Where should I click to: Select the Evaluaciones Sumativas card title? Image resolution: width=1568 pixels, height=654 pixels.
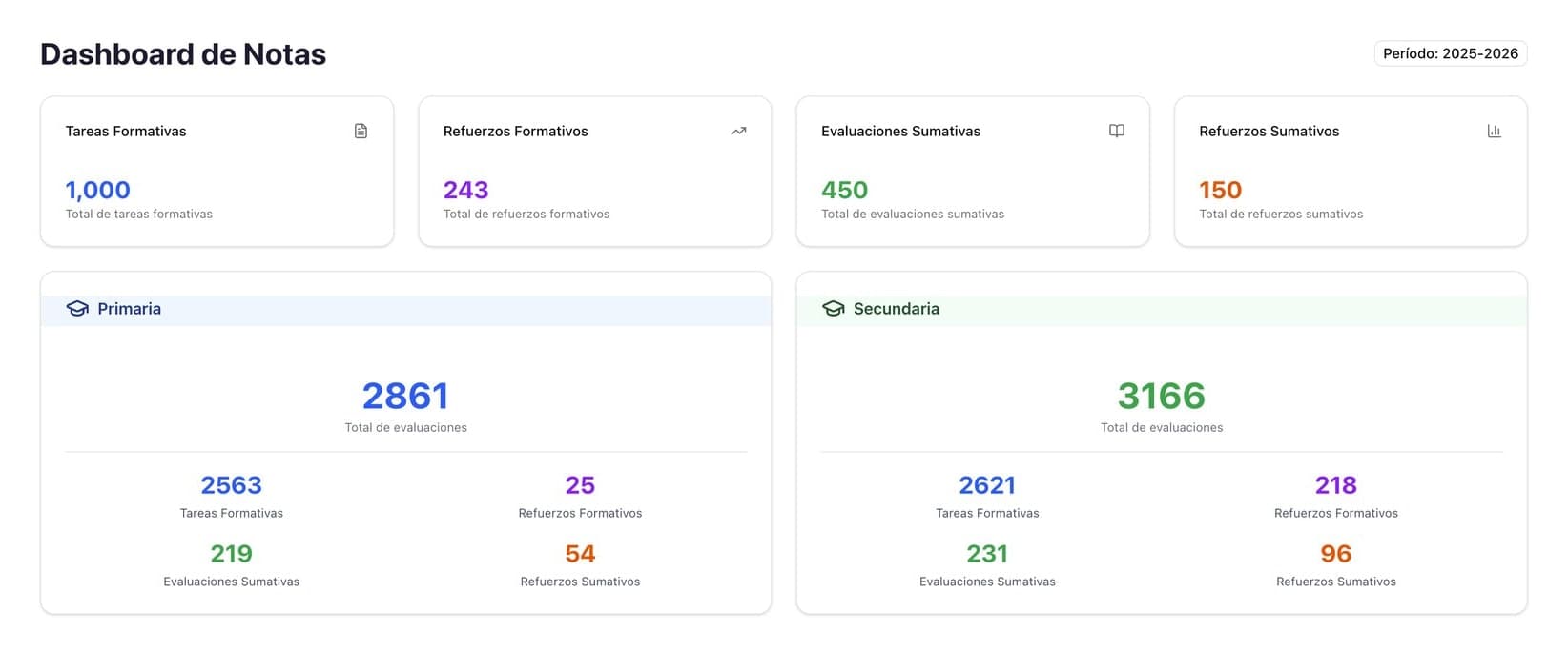tap(901, 132)
